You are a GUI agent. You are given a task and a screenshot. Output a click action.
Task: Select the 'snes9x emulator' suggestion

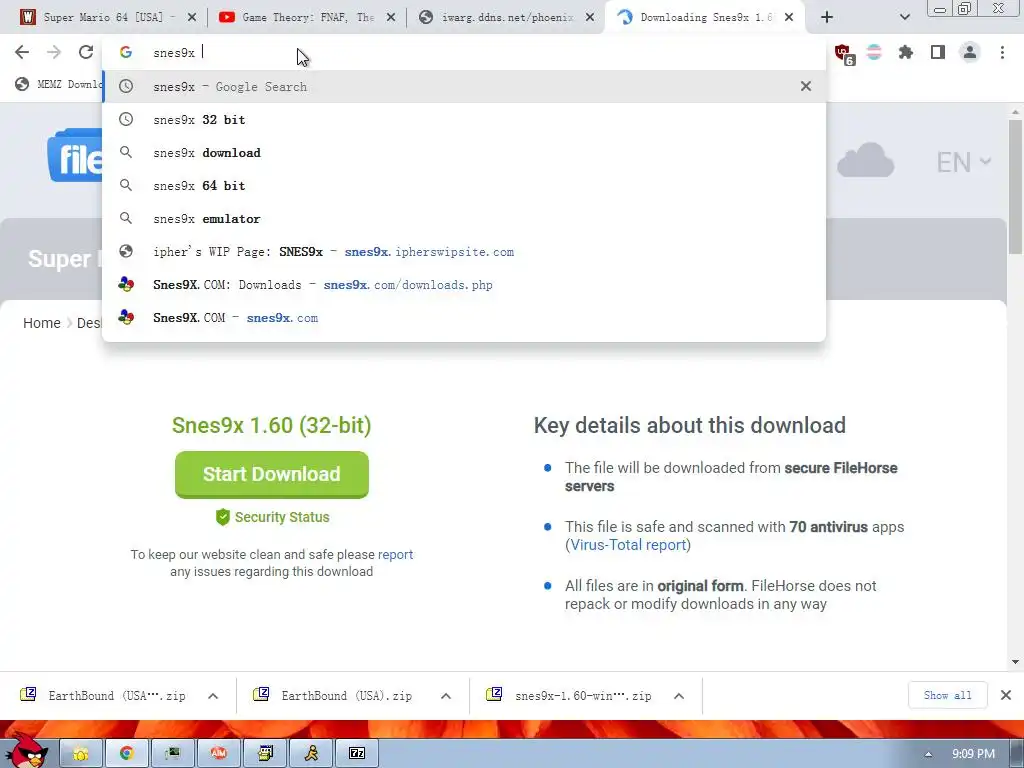point(464,219)
